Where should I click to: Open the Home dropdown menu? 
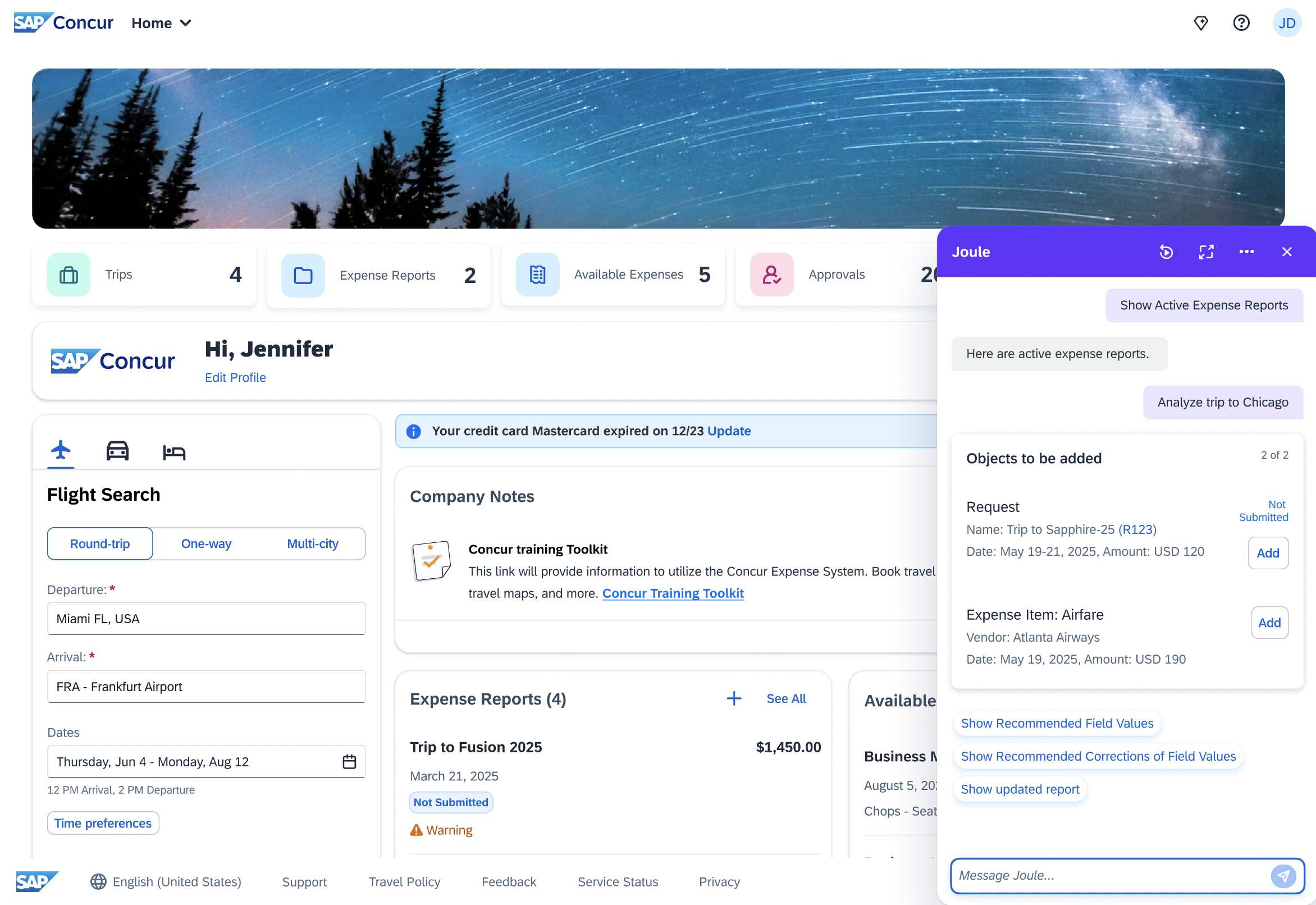click(162, 23)
